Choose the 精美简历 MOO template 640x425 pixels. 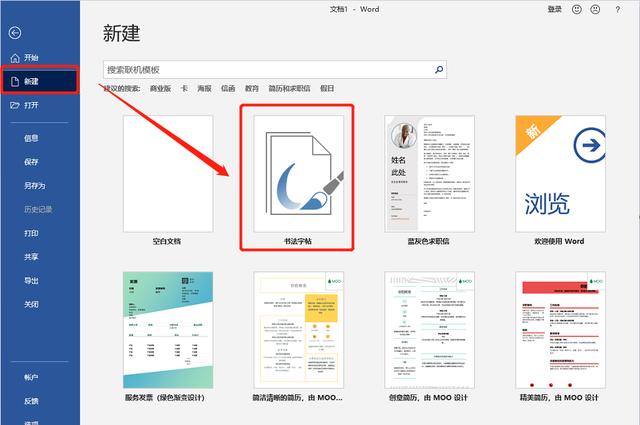(560, 330)
